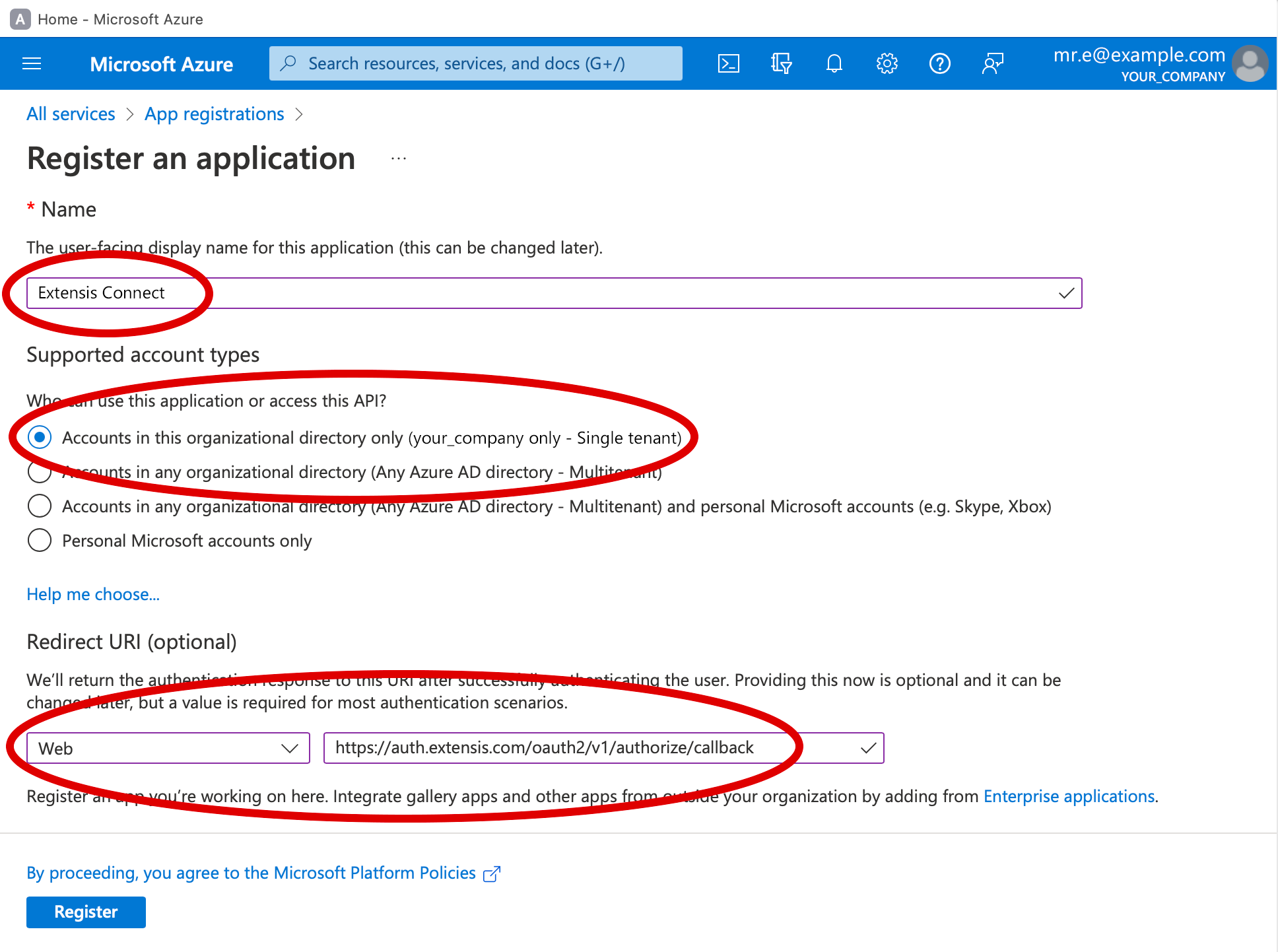The height and width of the screenshot is (952, 1278).
Task: Go to All services breadcrumb
Action: tap(71, 114)
